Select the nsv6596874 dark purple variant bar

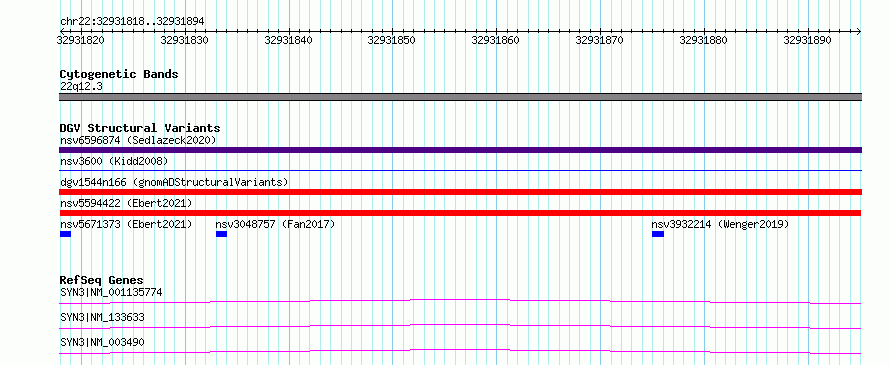460,150
